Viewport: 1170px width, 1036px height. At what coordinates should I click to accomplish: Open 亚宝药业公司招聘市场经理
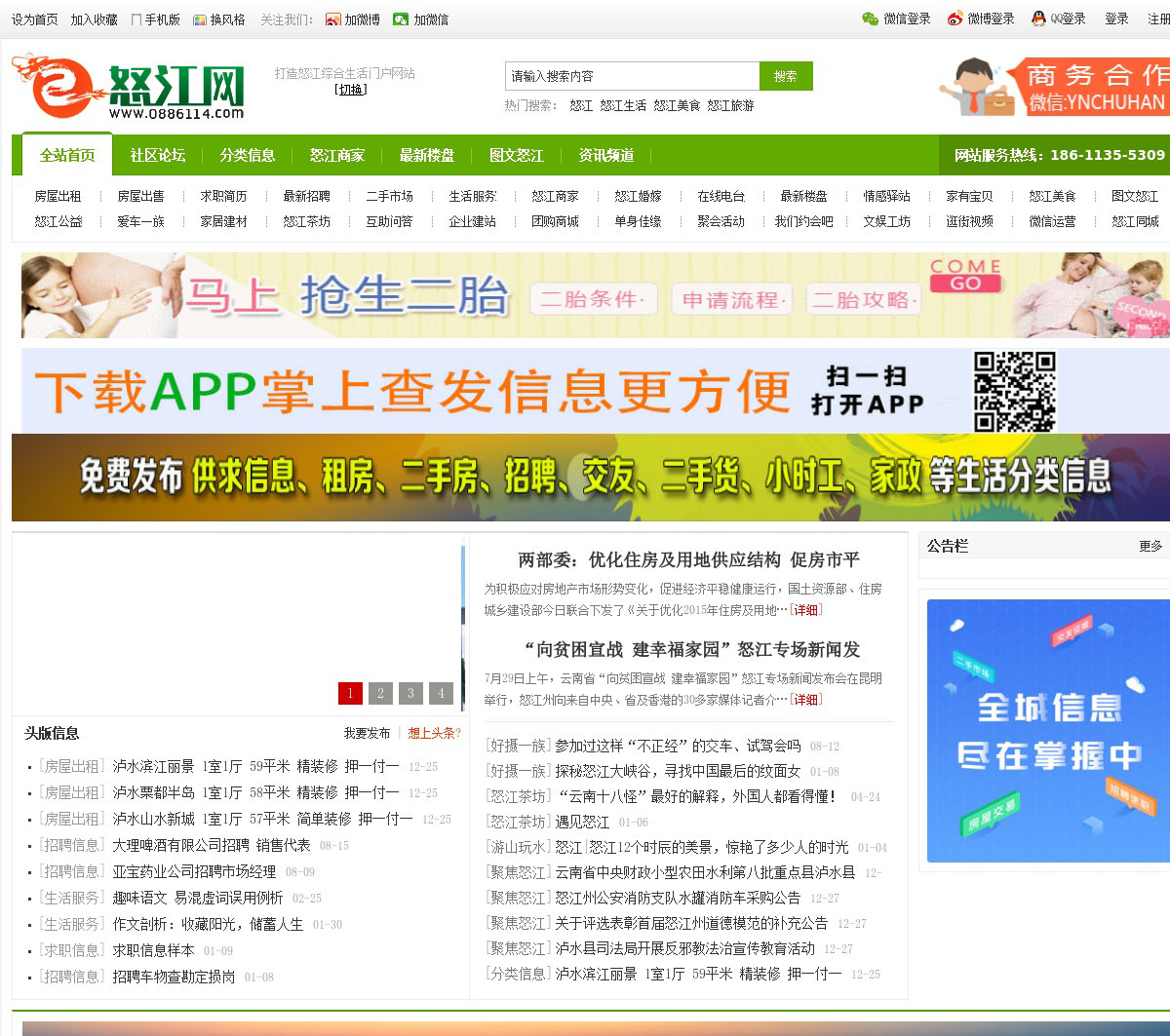click(x=194, y=872)
